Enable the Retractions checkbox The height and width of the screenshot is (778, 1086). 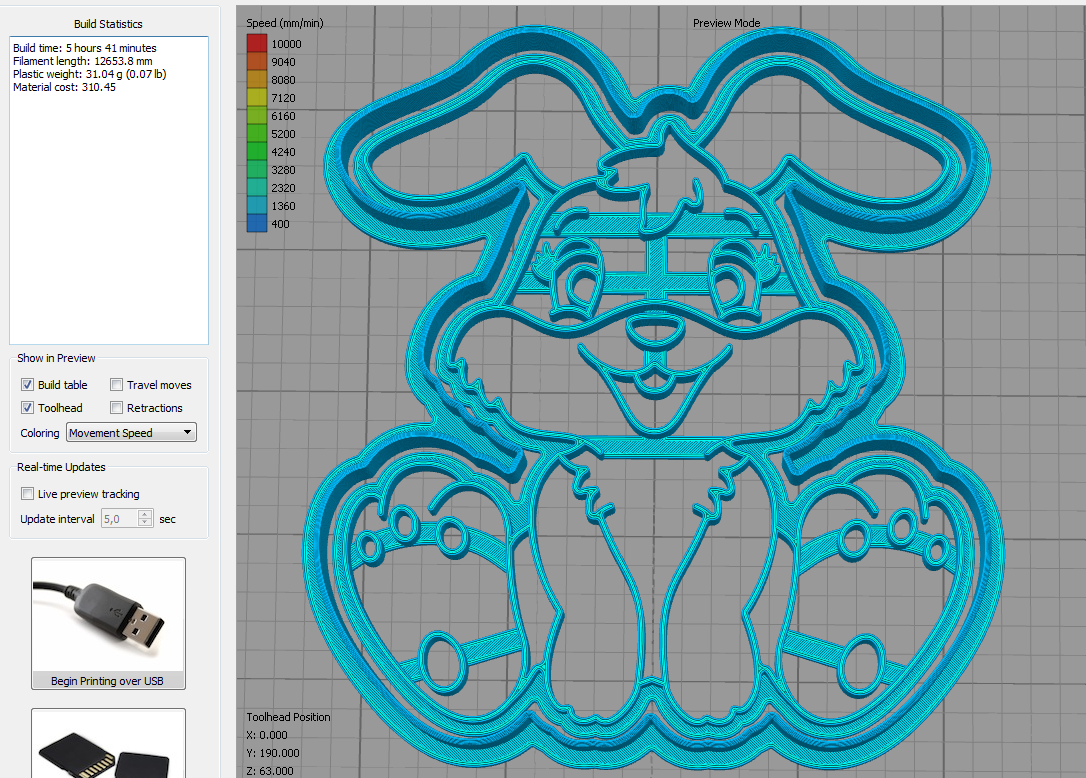coord(117,408)
